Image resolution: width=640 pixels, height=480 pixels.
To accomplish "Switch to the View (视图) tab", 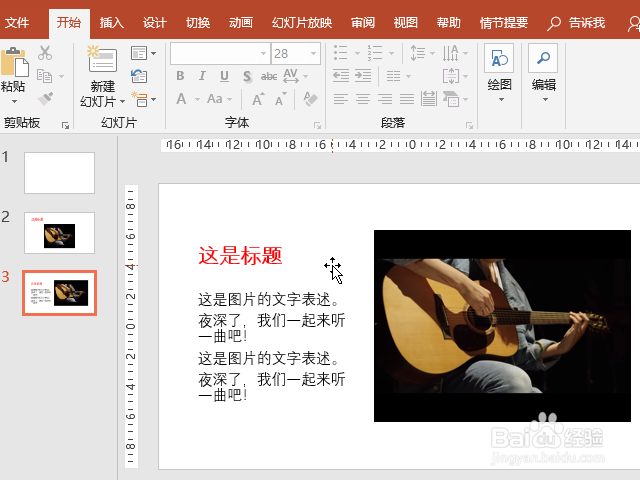I will coord(406,23).
